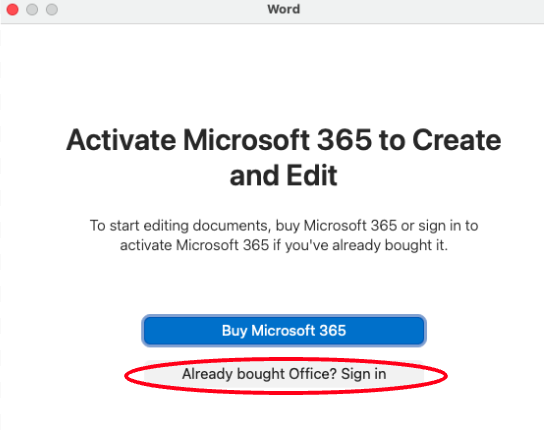The height and width of the screenshot is (438, 544).
Task: Close the Word activation window
Action: pos(12,9)
